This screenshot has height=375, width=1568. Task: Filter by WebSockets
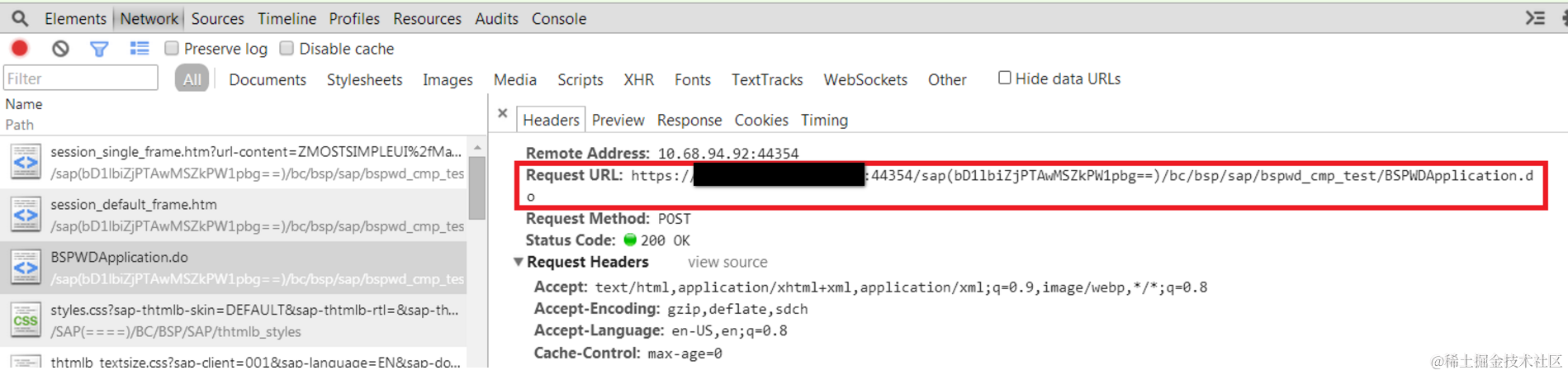pos(865,79)
